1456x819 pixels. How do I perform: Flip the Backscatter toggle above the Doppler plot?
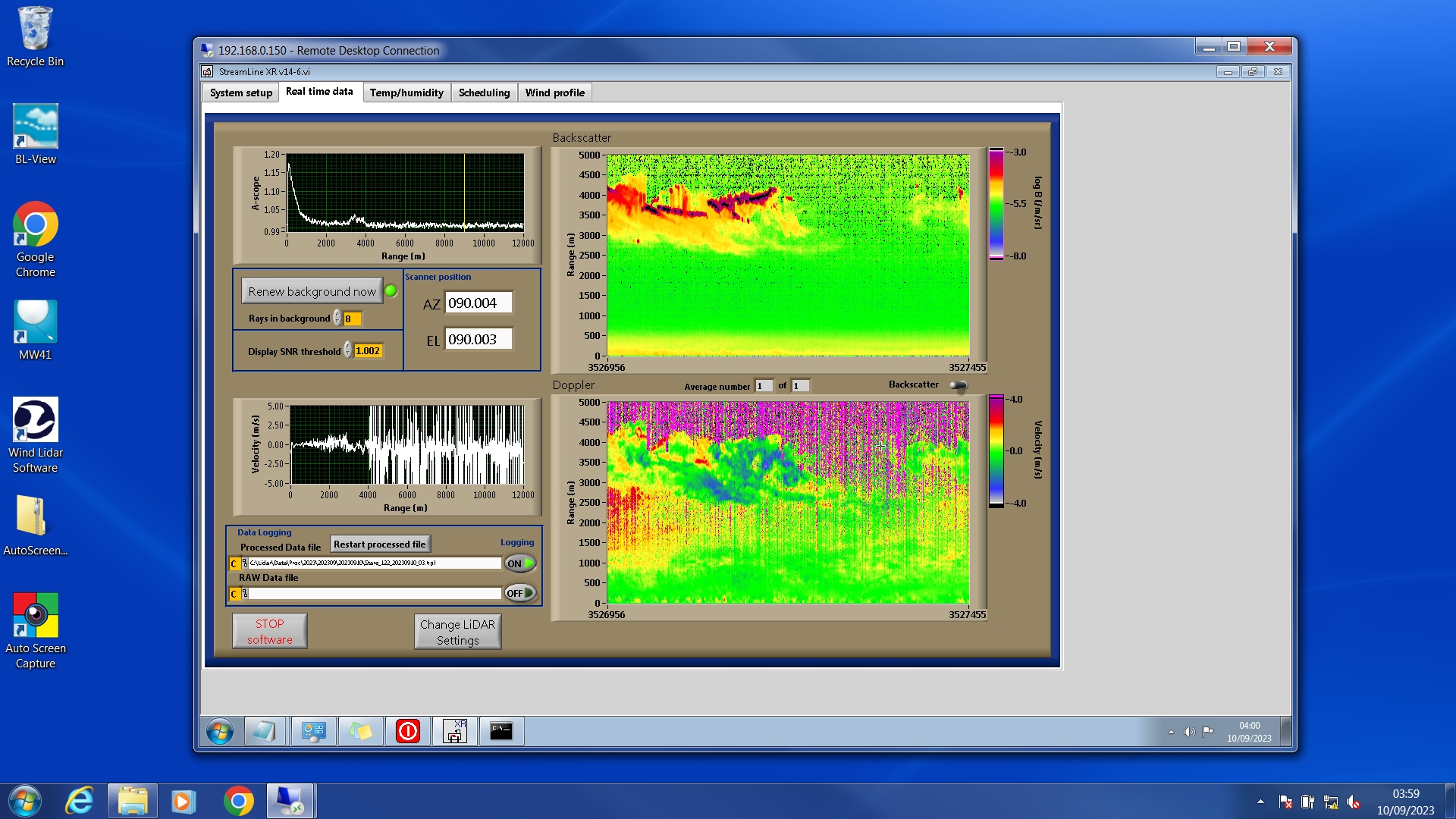pyautogui.click(x=959, y=386)
